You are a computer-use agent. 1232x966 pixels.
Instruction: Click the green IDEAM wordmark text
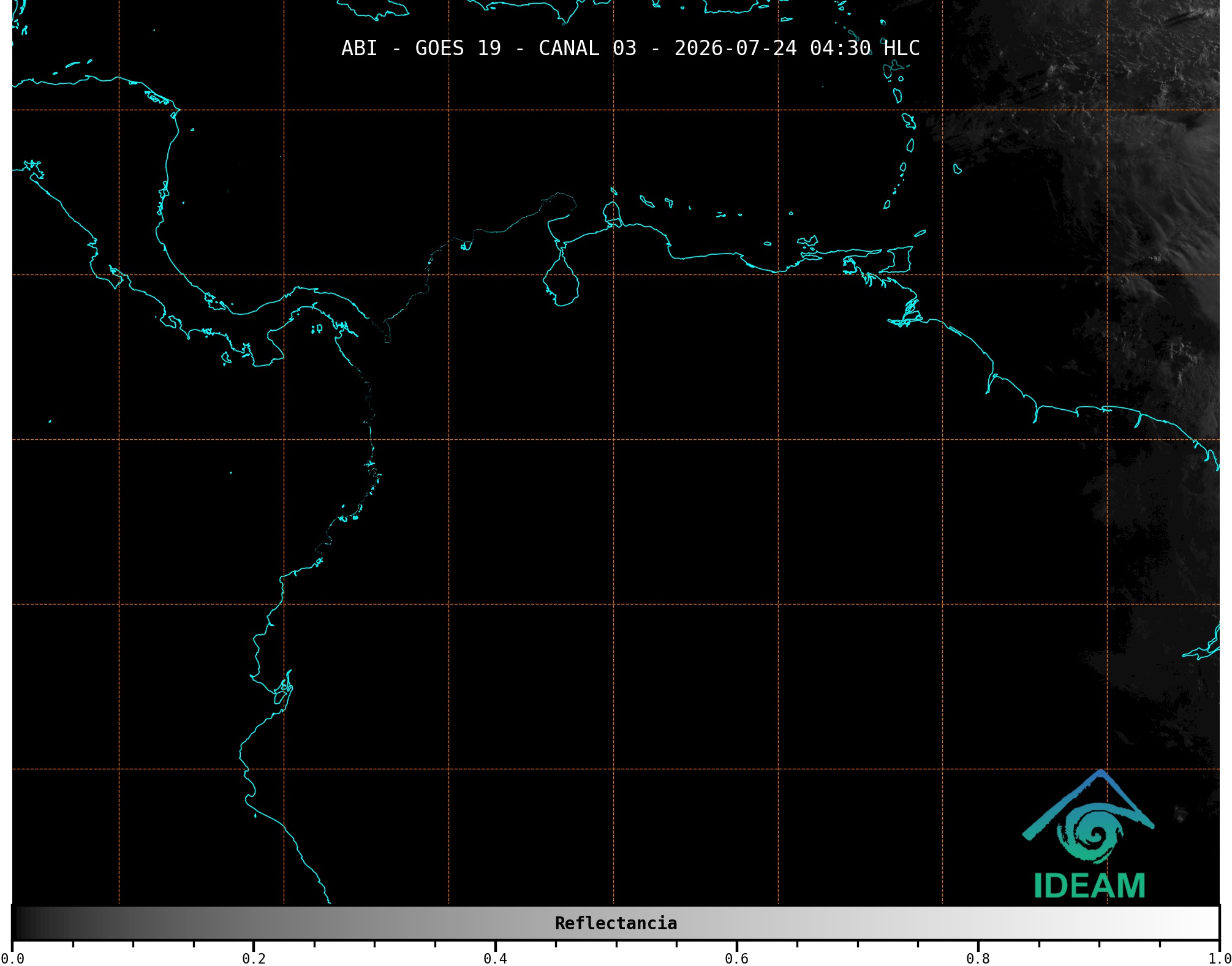1090,886
